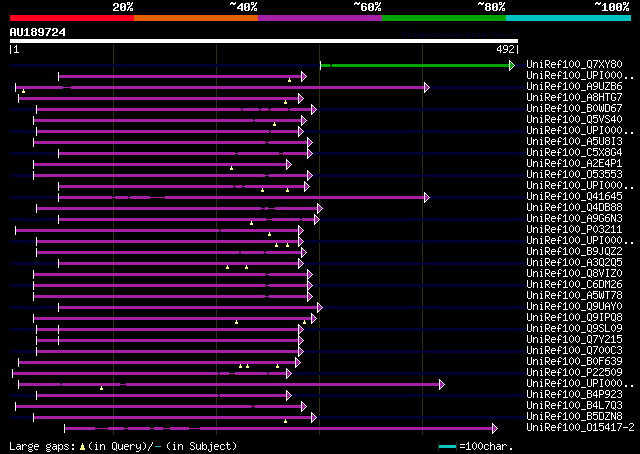Select the UniRef100_Q700C3 hit label
Screen dimensions: 640x454
tap(574, 350)
